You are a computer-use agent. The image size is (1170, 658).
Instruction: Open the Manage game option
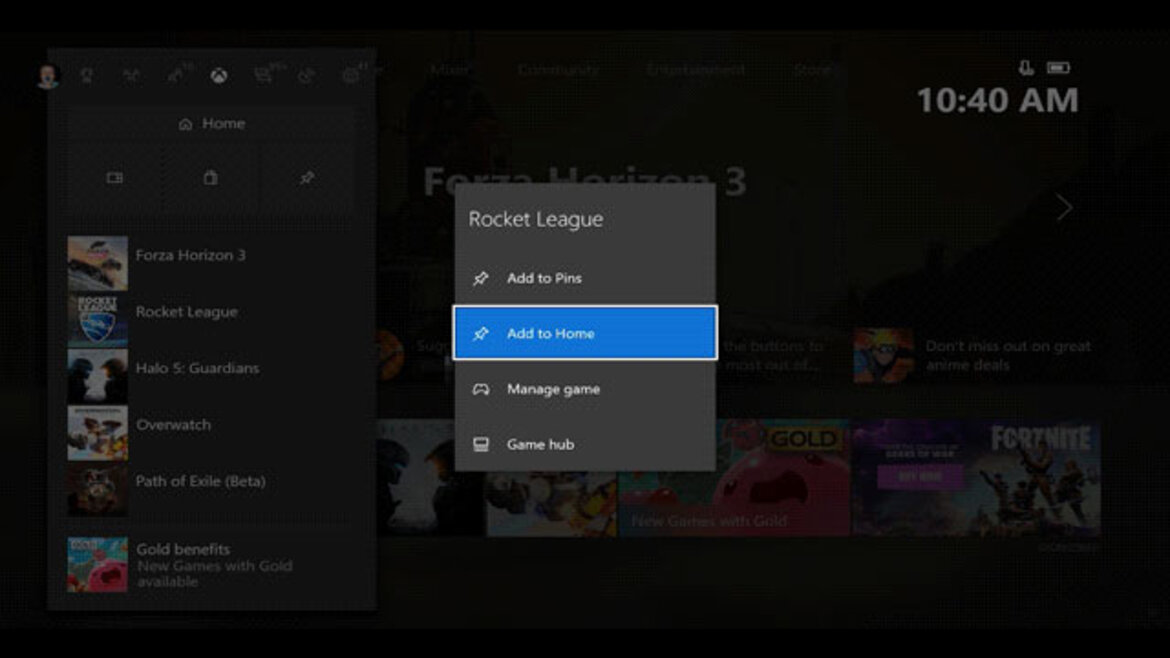585,389
